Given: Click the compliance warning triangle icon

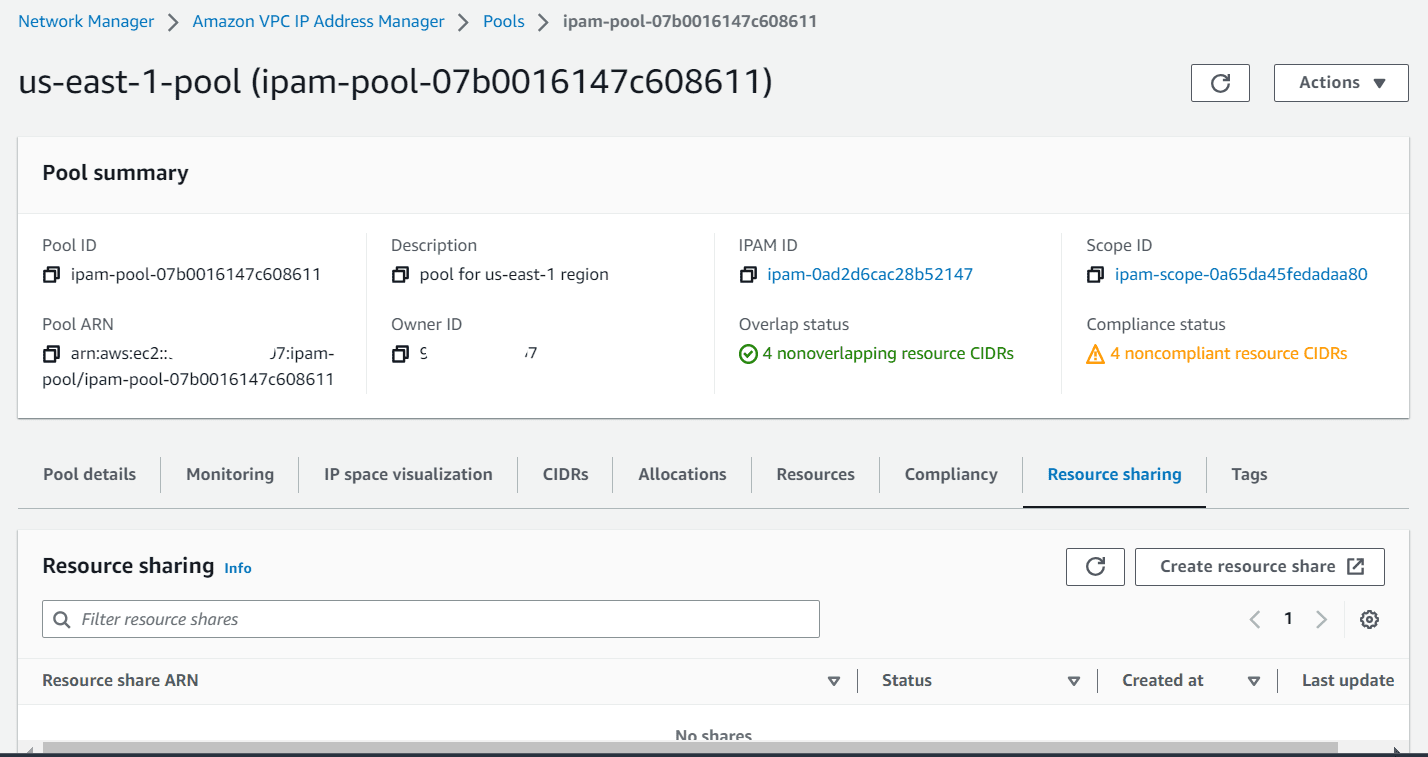Looking at the screenshot, I should click(x=1096, y=354).
